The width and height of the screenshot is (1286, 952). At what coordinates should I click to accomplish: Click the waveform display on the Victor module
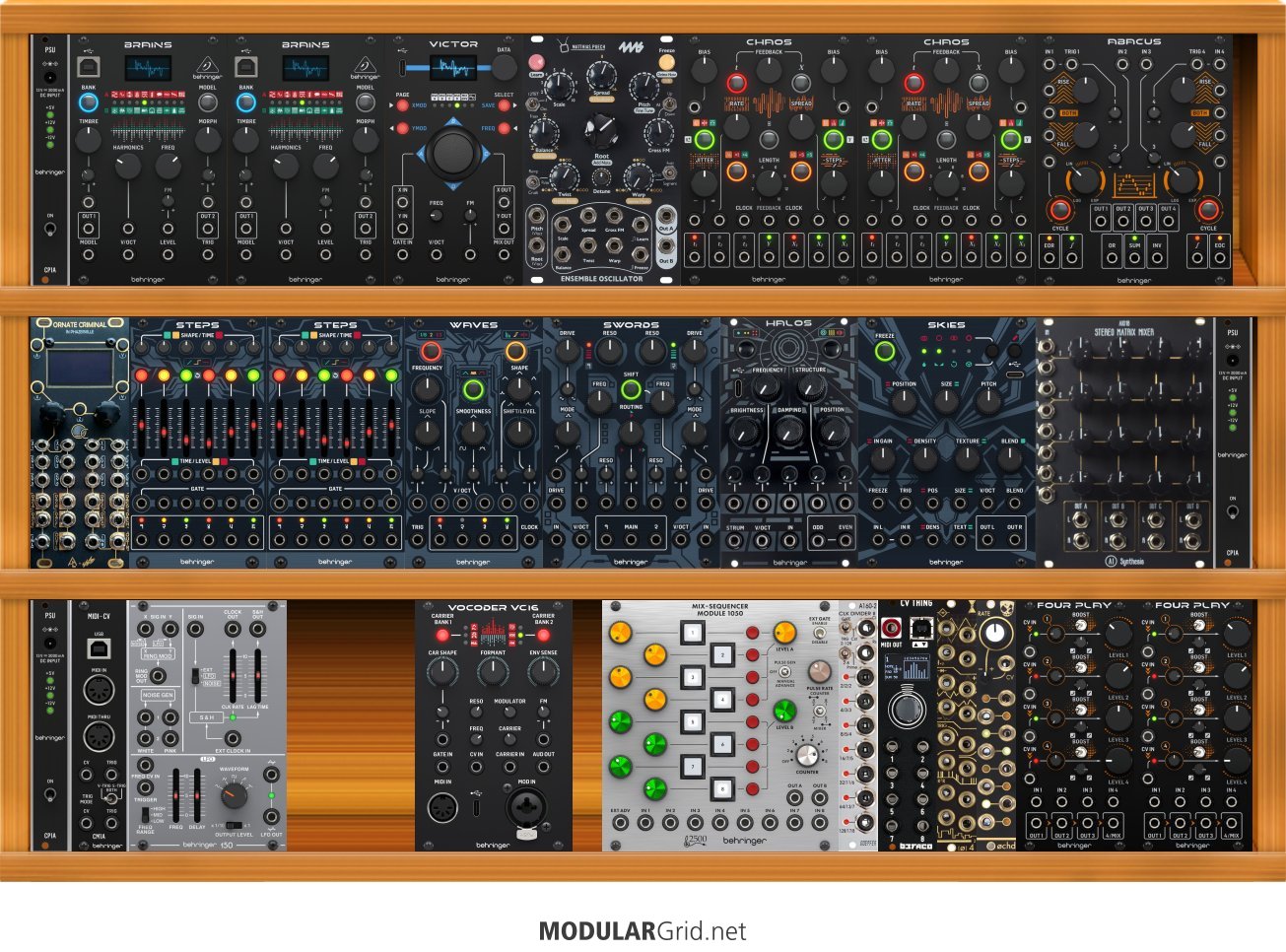(453, 68)
